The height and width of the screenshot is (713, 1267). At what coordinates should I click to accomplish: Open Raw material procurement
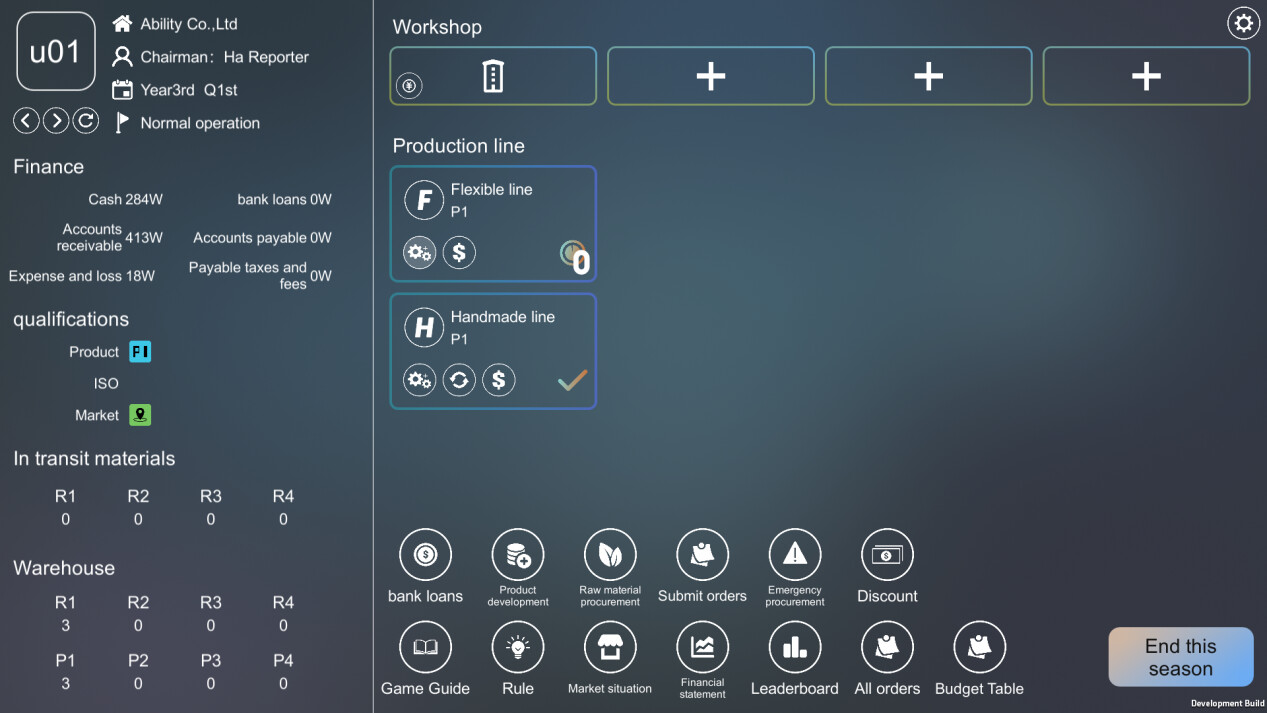pyautogui.click(x=610, y=554)
